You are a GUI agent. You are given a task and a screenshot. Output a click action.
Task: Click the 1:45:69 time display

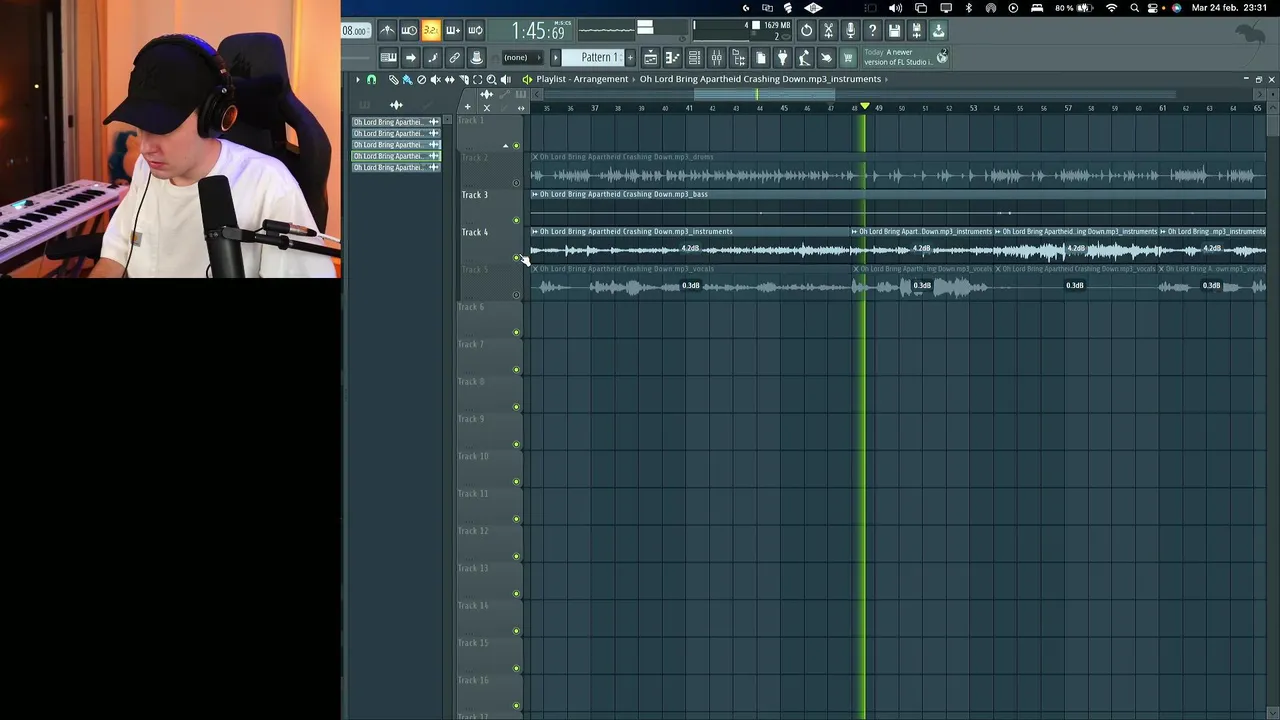(538, 31)
